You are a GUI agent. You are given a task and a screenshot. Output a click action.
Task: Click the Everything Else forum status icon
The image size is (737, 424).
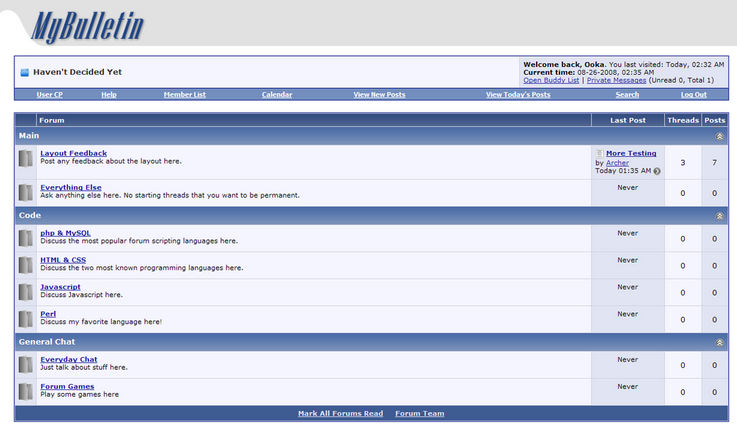point(26,193)
